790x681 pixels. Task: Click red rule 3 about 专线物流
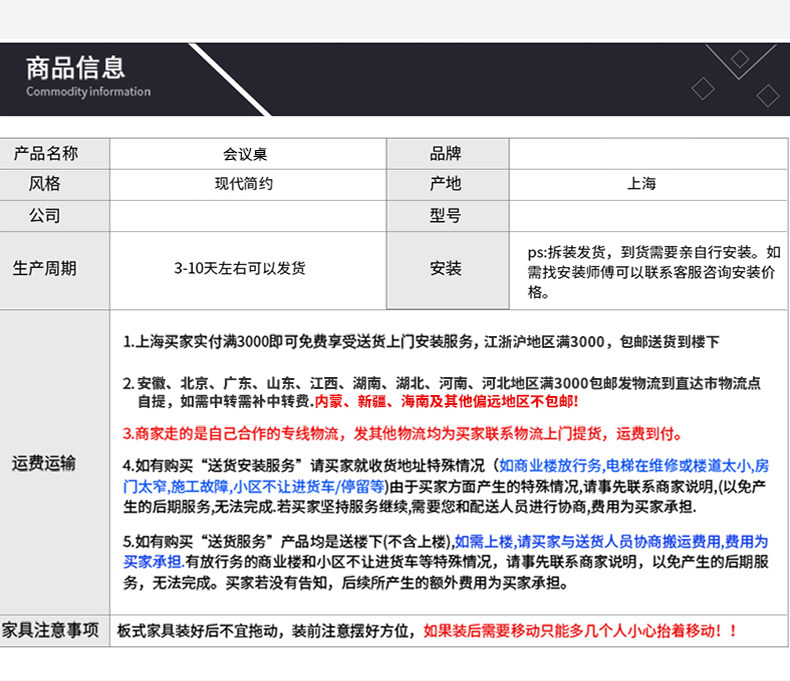pyautogui.click(x=402, y=434)
